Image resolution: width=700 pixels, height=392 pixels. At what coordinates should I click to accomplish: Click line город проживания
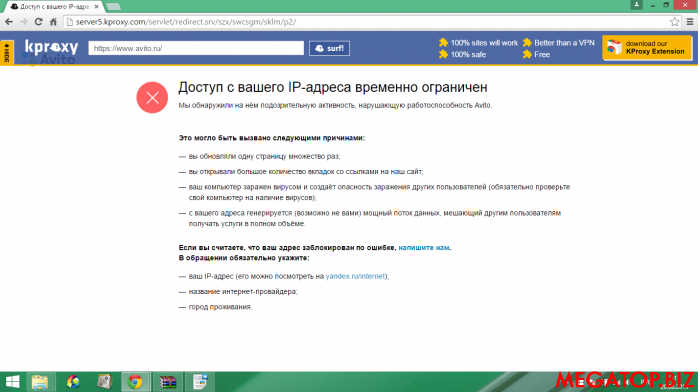pyautogui.click(x=220, y=307)
